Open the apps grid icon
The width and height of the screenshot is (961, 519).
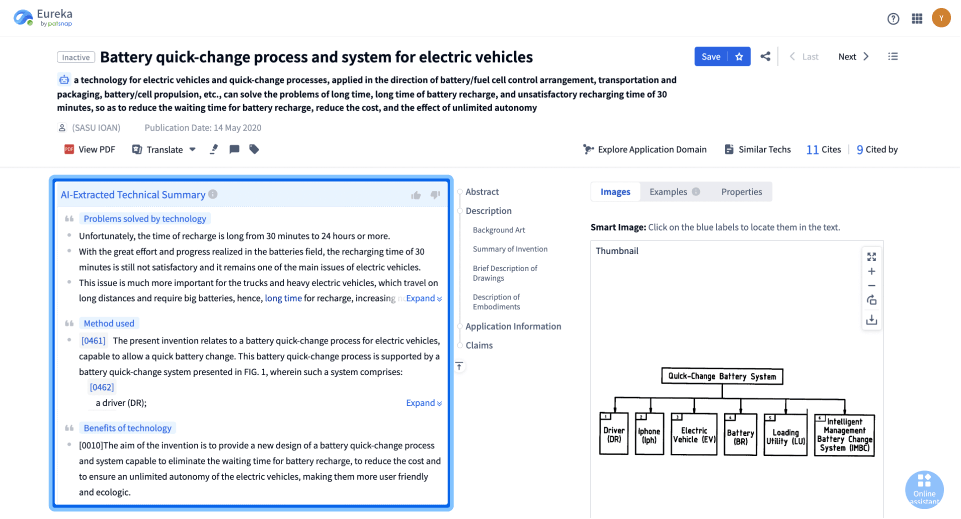pyautogui.click(x=917, y=19)
